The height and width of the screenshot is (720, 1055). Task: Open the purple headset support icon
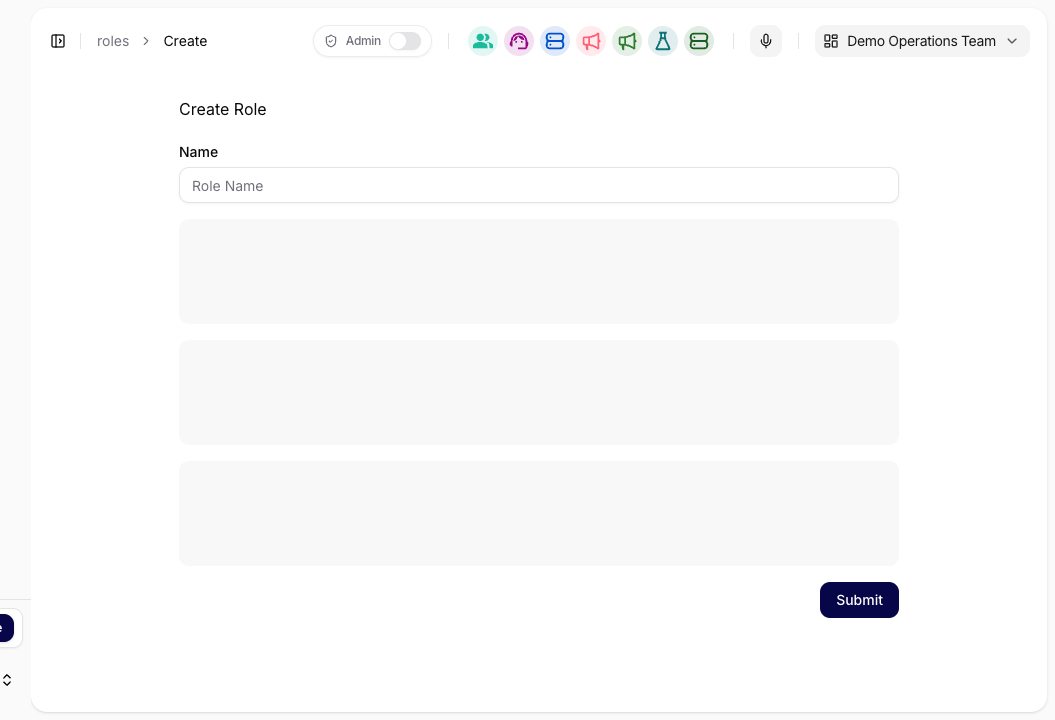point(519,41)
